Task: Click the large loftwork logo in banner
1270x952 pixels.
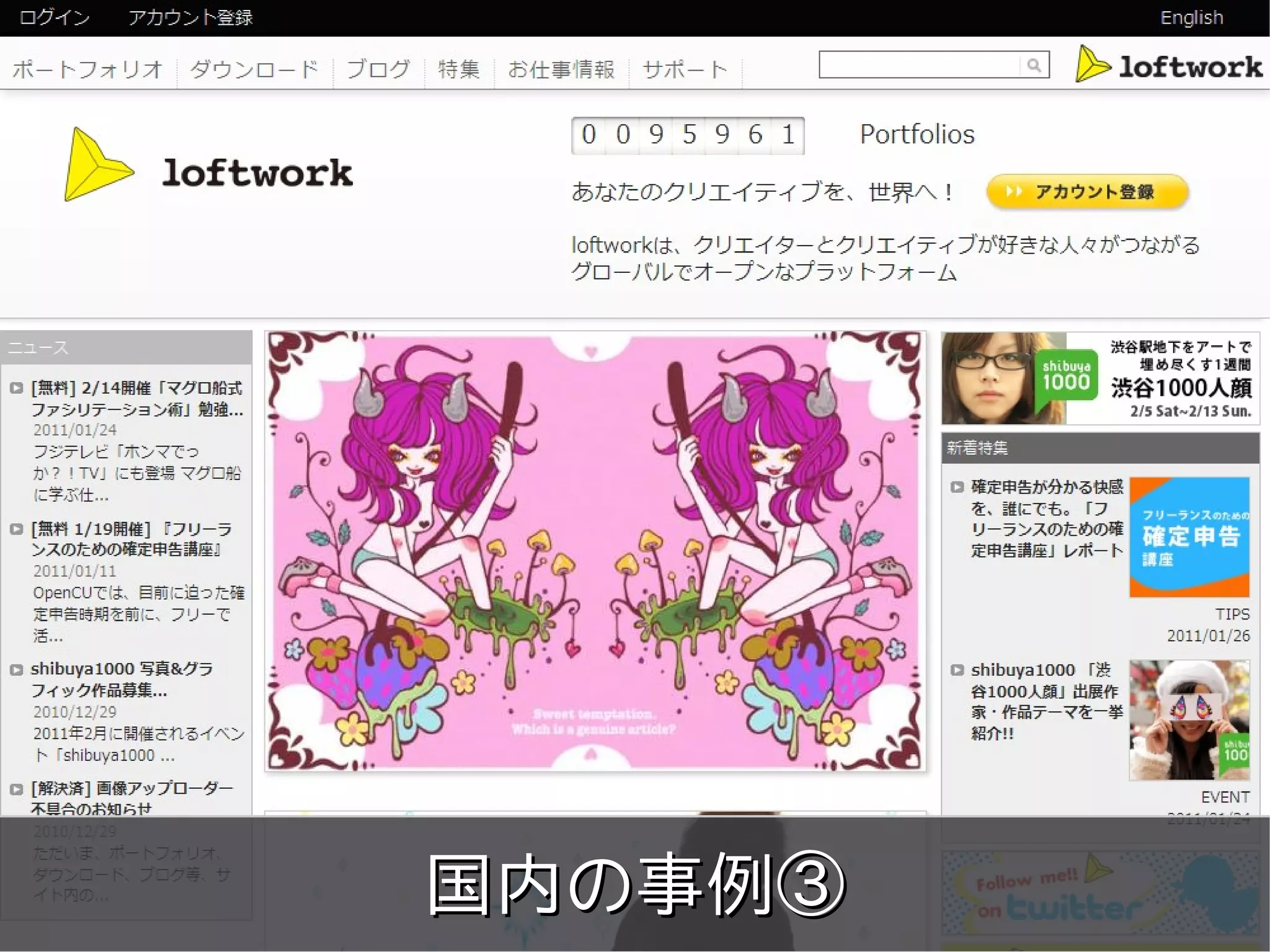Action: click(x=209, y=165)
